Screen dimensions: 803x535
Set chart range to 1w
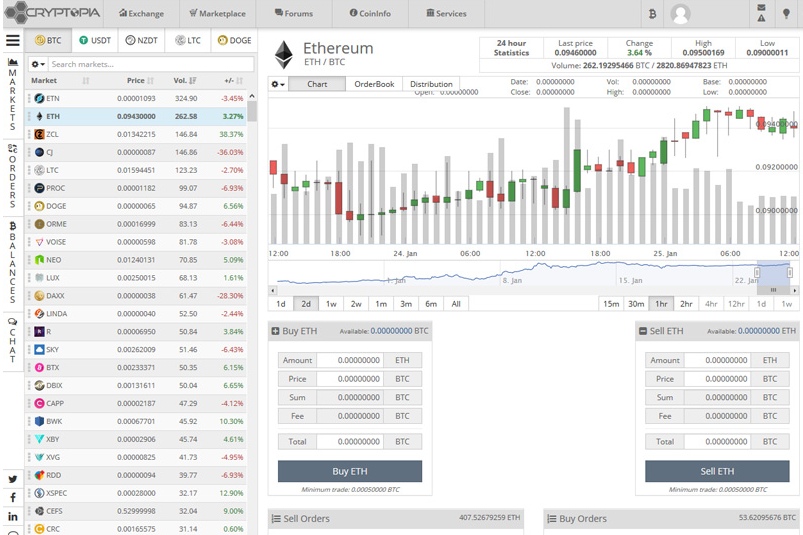(331, 304)
